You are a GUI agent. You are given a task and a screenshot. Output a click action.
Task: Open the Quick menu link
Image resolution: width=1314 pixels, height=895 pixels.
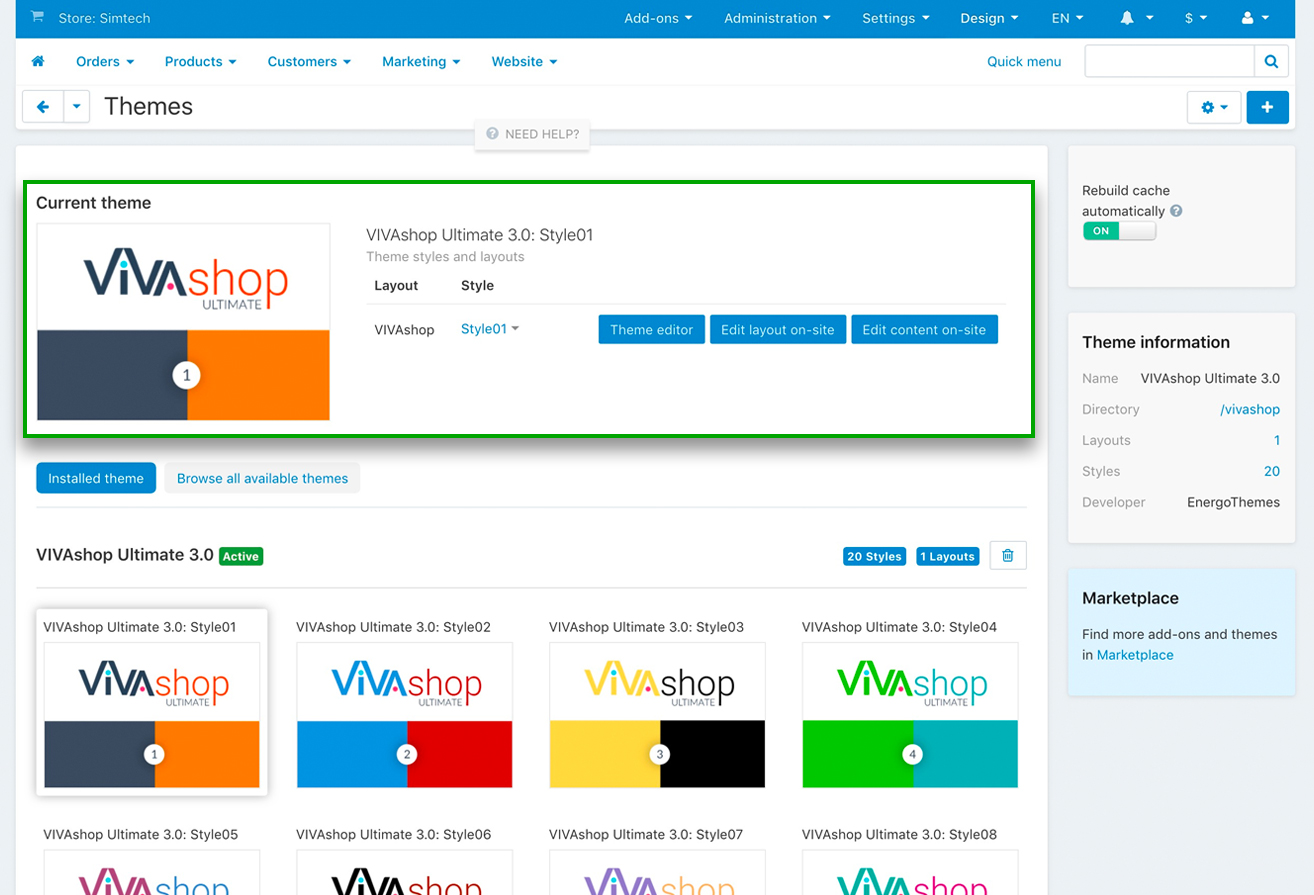1024,61
